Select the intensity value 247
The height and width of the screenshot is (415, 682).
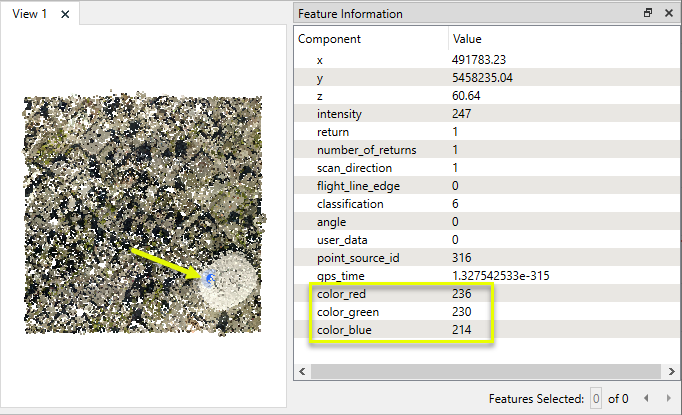[461, 114]
